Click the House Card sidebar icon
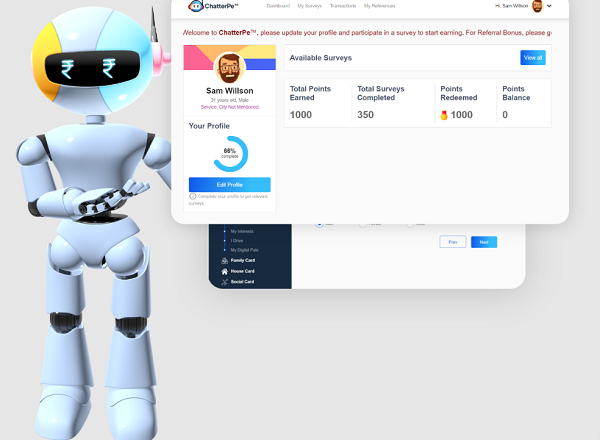600x440 pixels. pyautogui.click(x=224, y=271)
